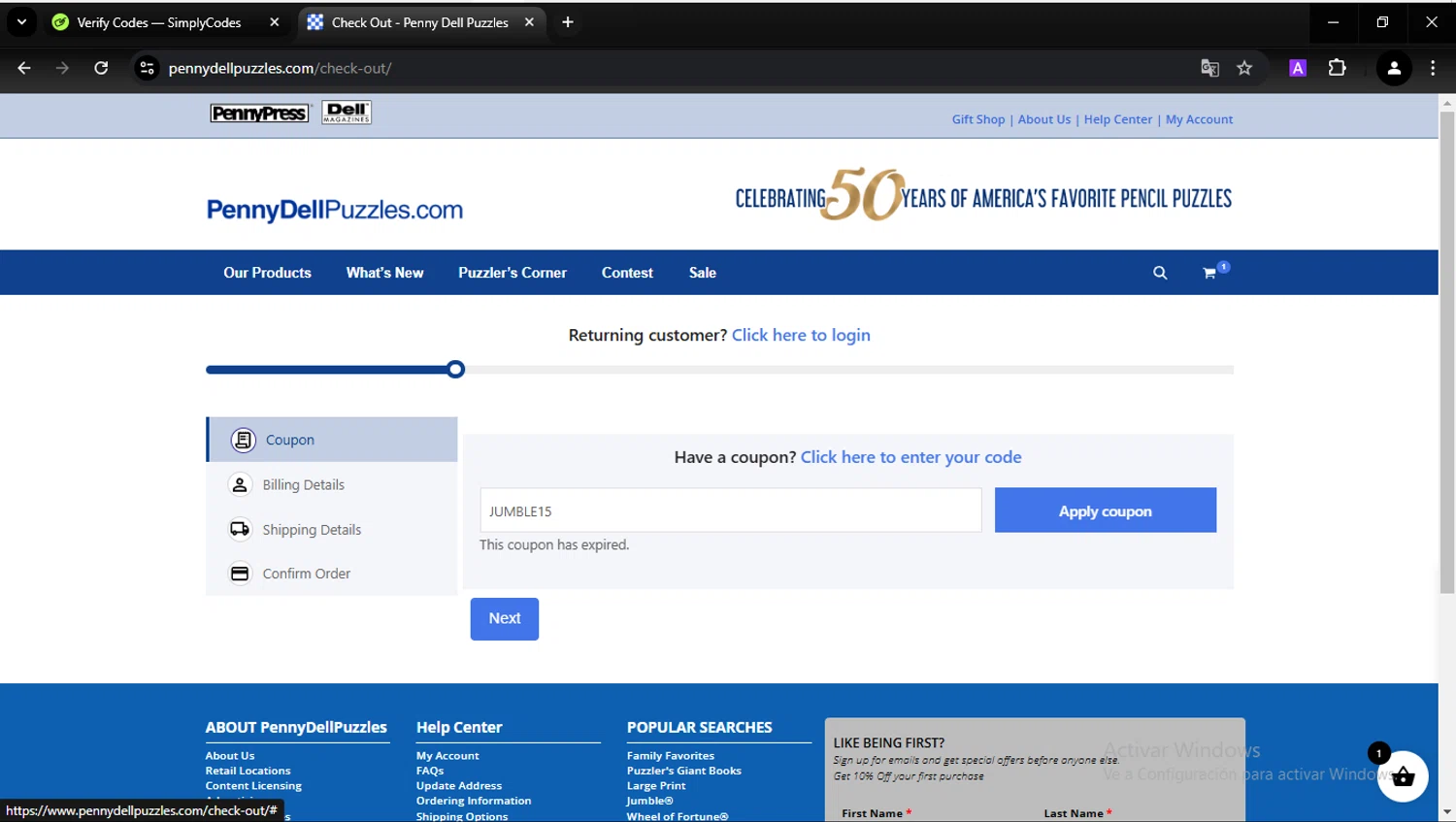The height and width of the screenshot is (822, 1456).
Task: Select the Billing Details step
Action: [x=332, y=484]
